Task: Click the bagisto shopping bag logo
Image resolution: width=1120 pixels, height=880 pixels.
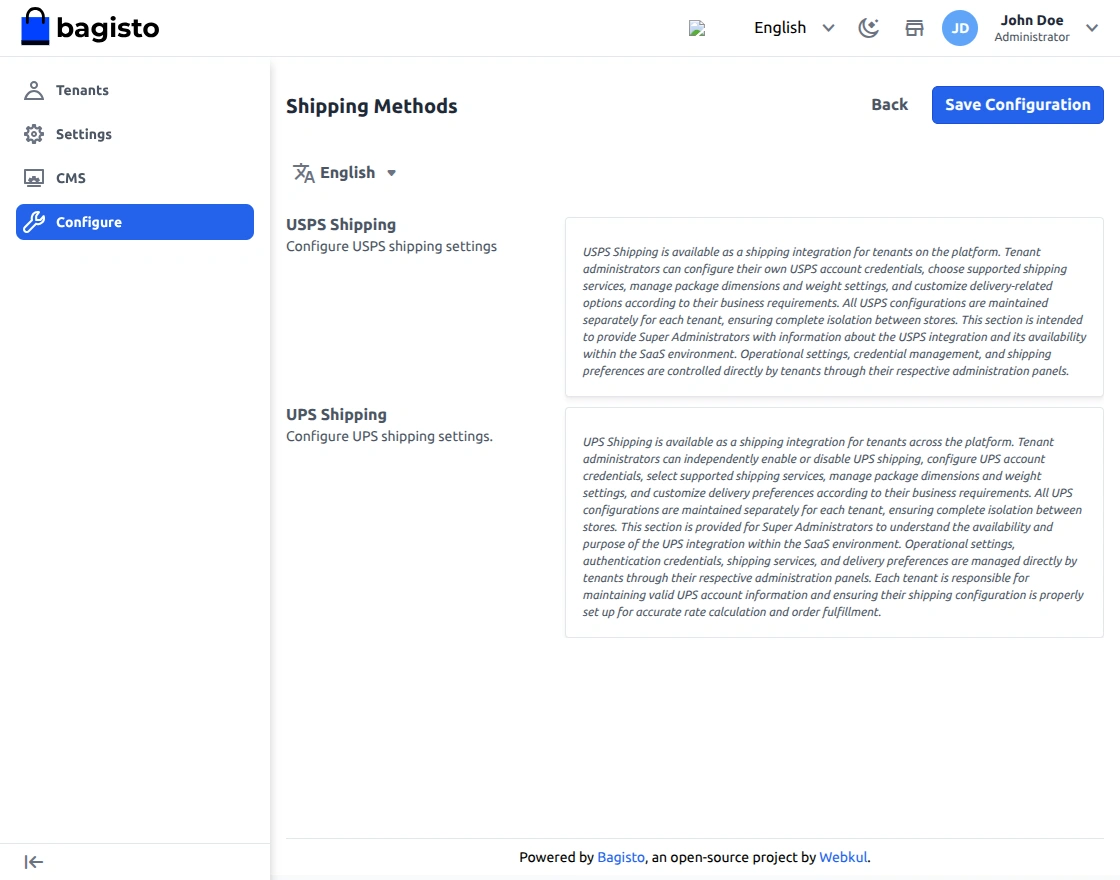Action: click(35, 26)
